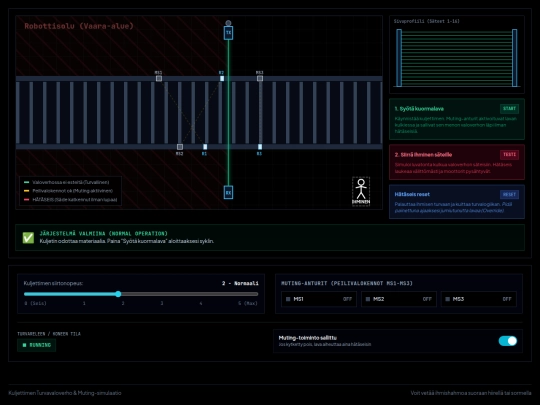This screenshot has width=540, height=405.
Task: Click the yellow legend marker for muting active
Action: pyautogui.click(x=27, y=191)
